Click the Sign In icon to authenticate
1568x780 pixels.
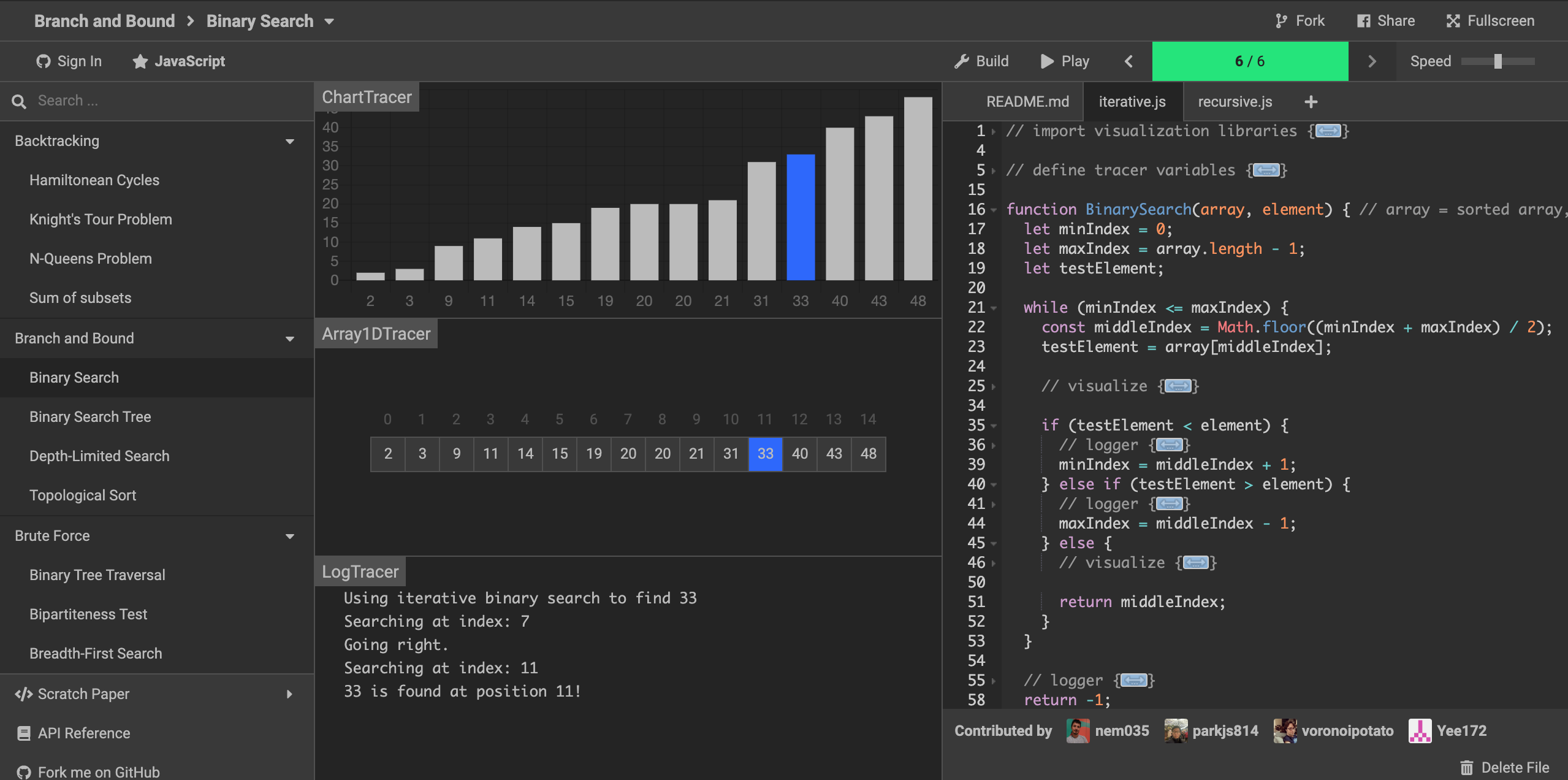pos(44,61)
